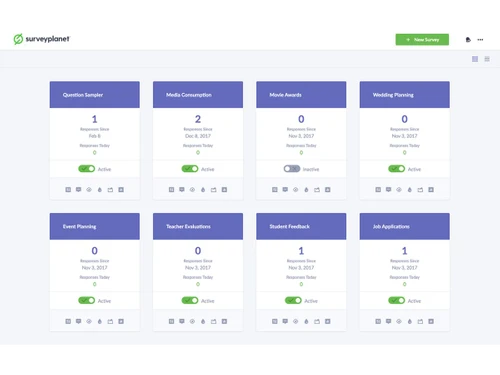Toggle Job Applications active switch
Image resolution: width=500 pixels, height=375 pixels.
[397, 300]
